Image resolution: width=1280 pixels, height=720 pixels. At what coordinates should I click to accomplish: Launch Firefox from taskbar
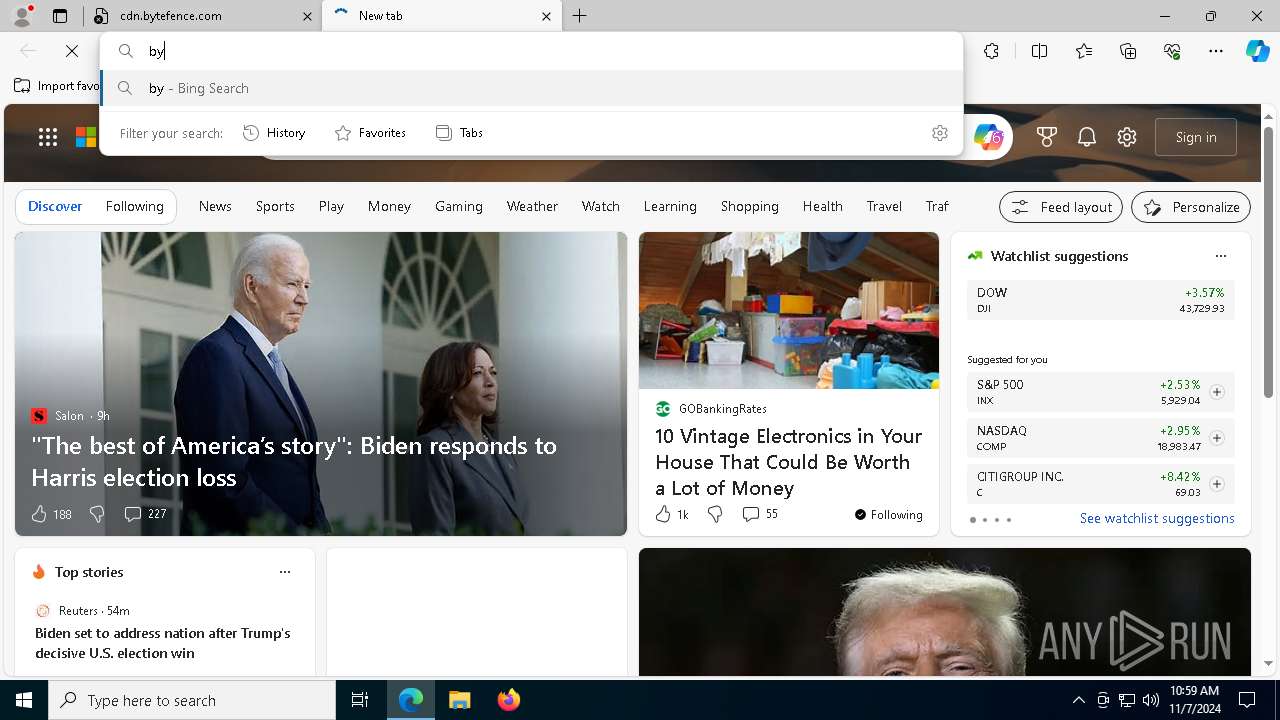pos(508,700)
